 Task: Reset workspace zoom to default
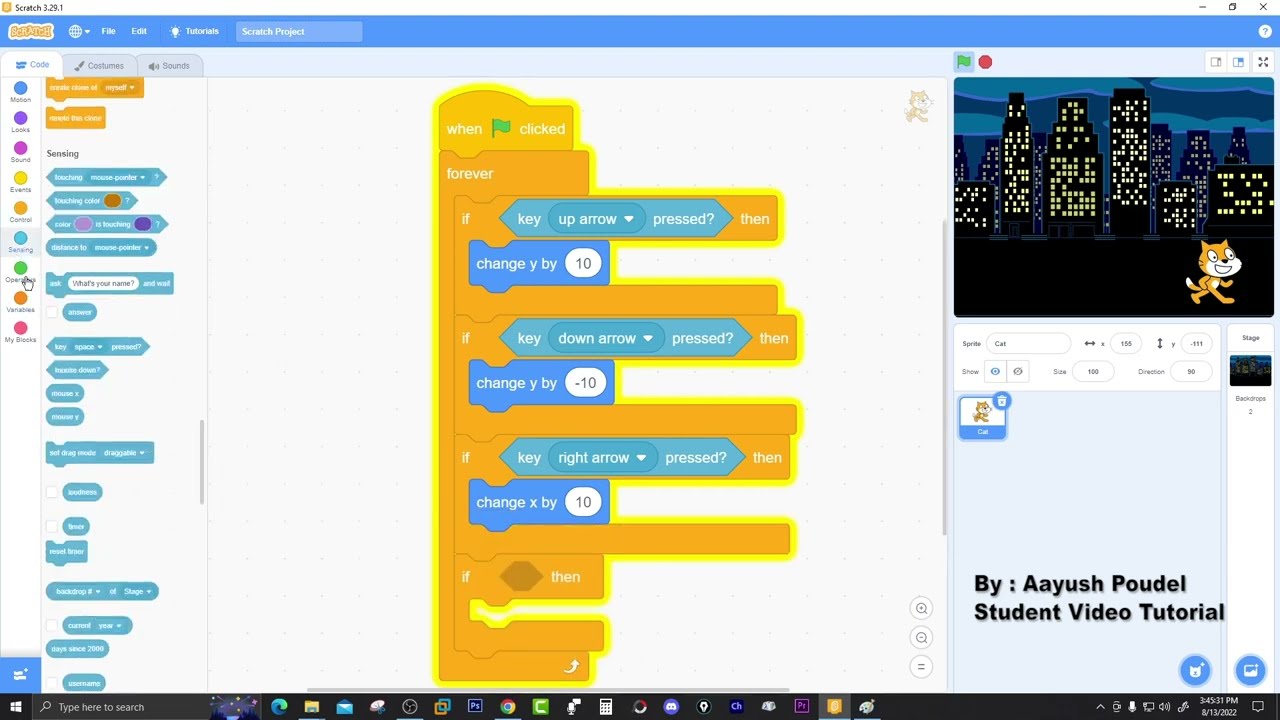point(921,667)
